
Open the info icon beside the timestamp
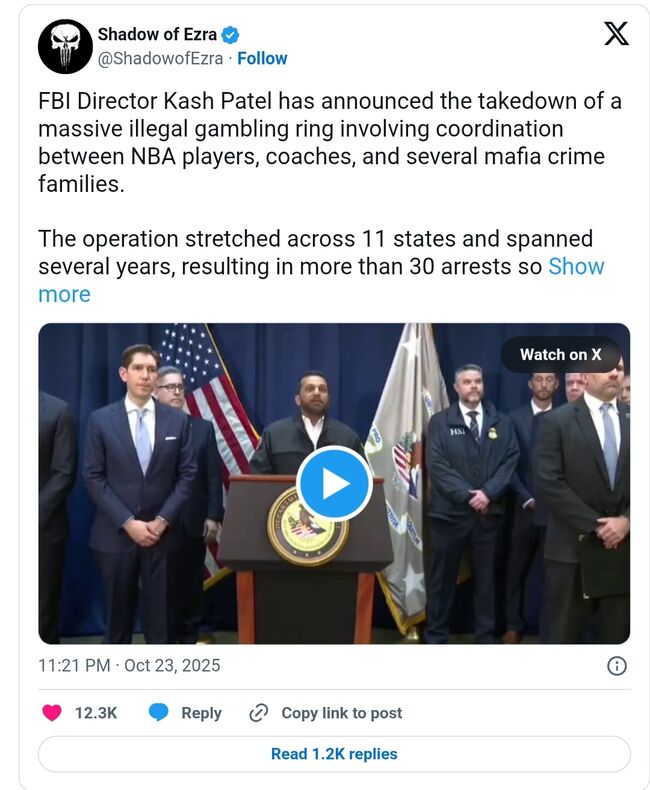[x=618, y=666]
